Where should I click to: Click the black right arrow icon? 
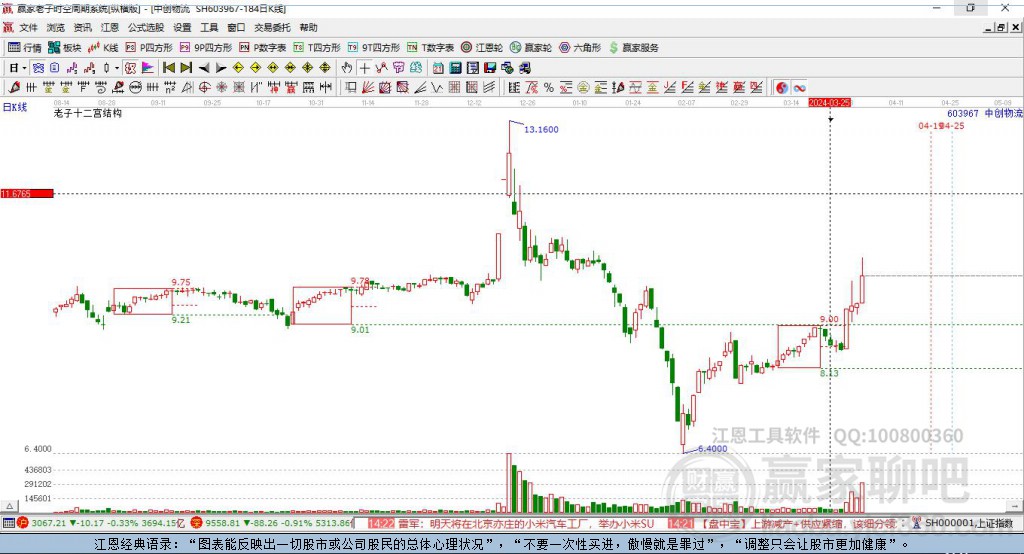click(x=221, y=68)
